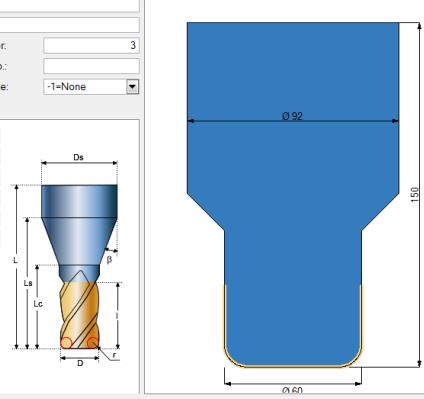Click the D diameter label under the cutter
Image resolution: width=424 pixels, height=399 pixels.
click(x=80, y=363)
